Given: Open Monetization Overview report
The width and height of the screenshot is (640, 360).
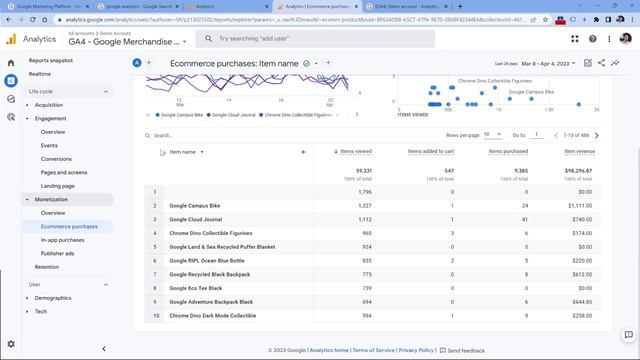Looking at the screenshot, I should (x=53, y=213).
